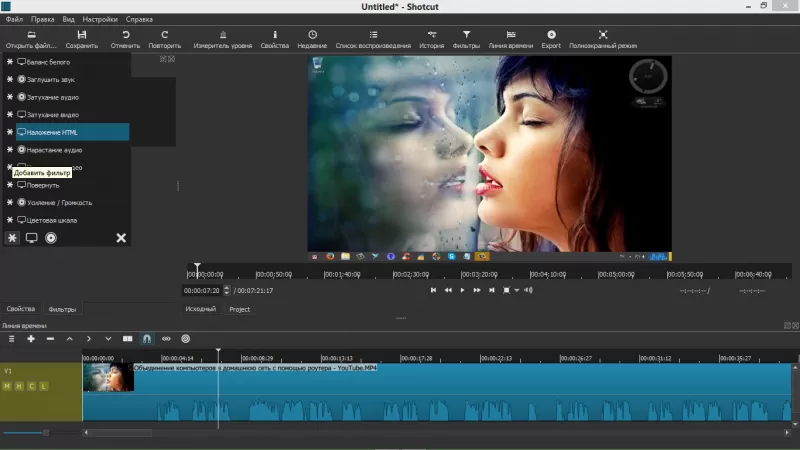
Task: Toggle the timeline snapping magnet
Action: coord(147,339)
